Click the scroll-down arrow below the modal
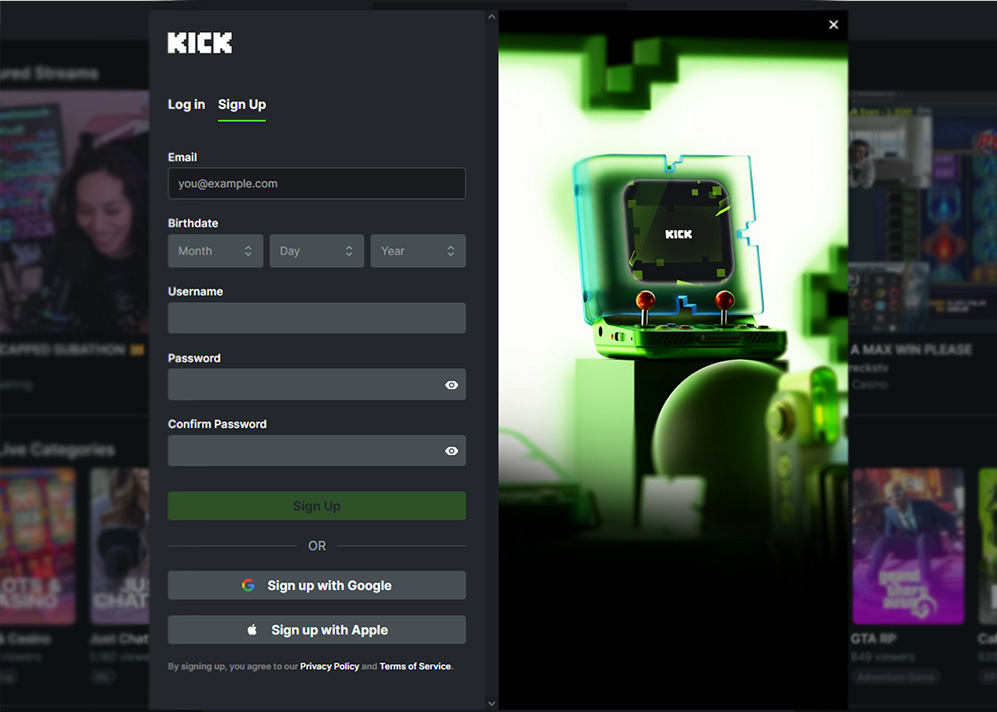 [x=491, y=703]
